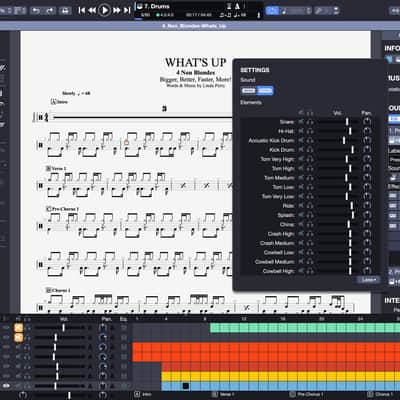
Task: Solo the Splash element
Action: tap(310, 215)
